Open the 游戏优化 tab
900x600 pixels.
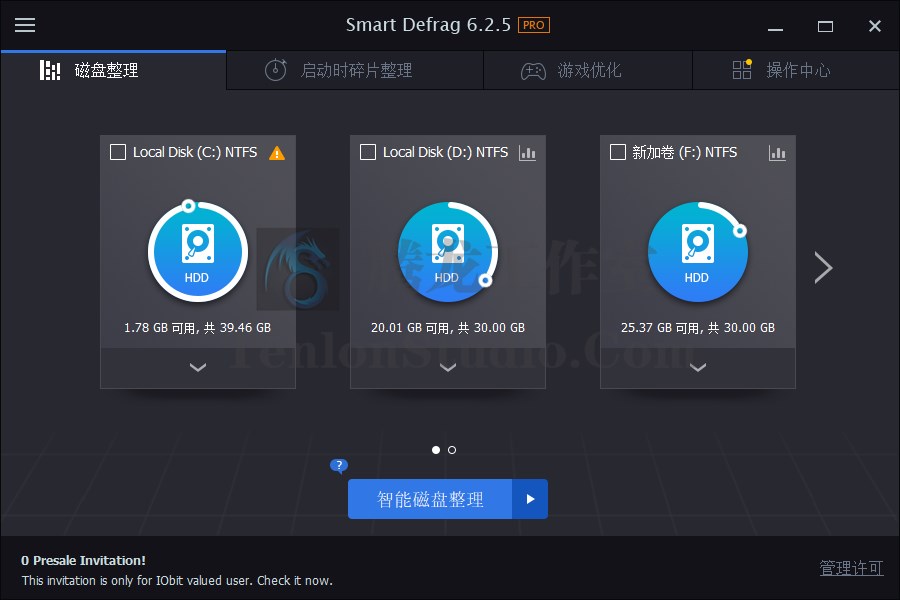tap(588, 70)
